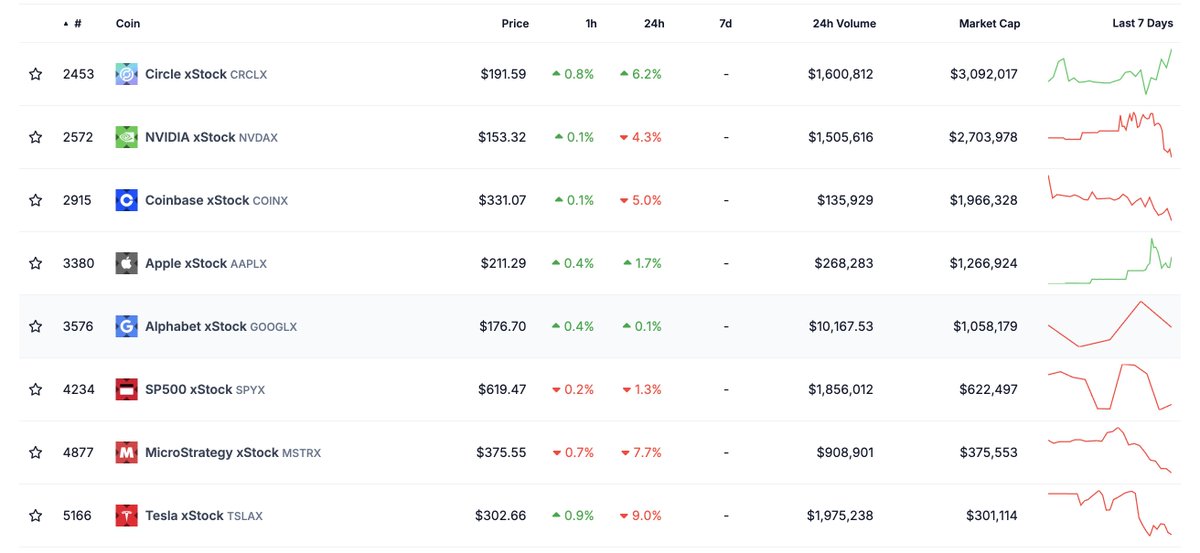Viewport: 1200px width, 553px height.
Task: View Tesla xStock 7-day sparkline chart
Action: 1110,513
